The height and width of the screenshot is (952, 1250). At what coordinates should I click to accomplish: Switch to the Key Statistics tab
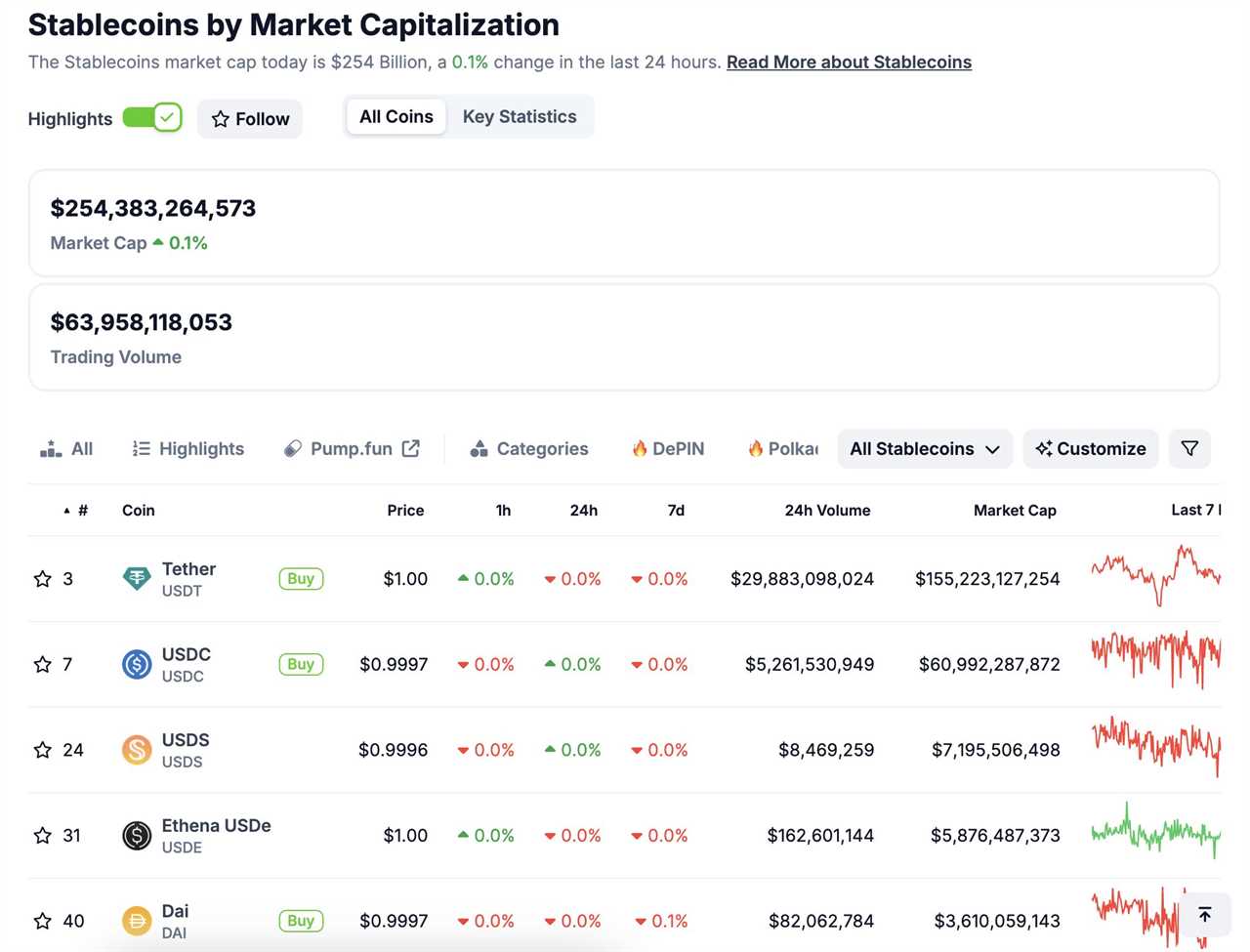tap(520, 116)
